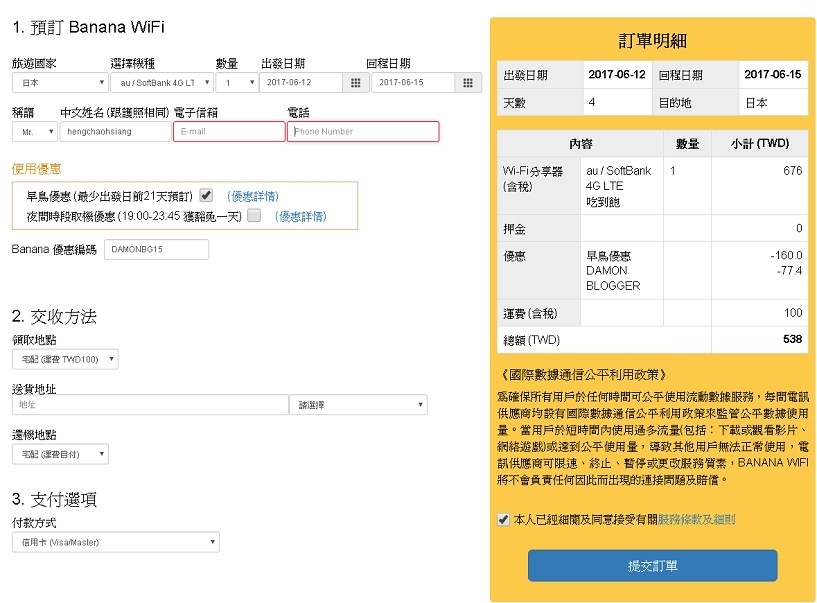The height and width of the screenshot is (603, 817).
Task: Select the 國際數據通信公平利用政策 policy heading
Action: (584, 375)
